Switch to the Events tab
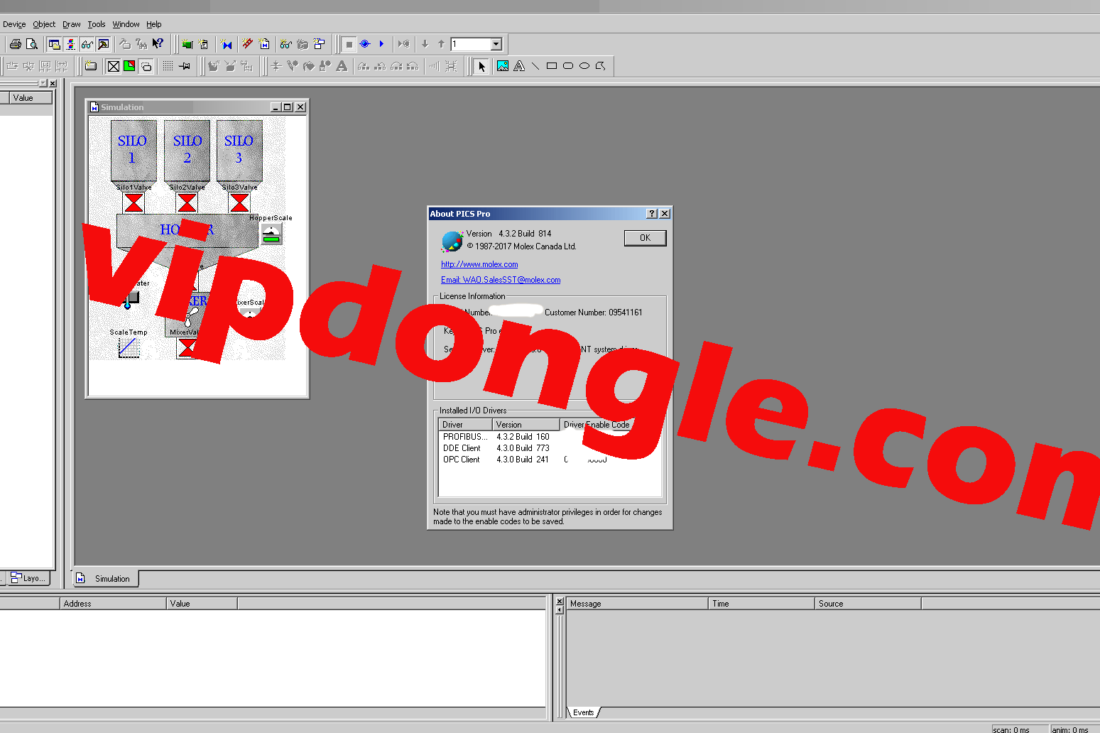Image resolution: width=1100 pixels, height=733 pixels. pos(583,712)
